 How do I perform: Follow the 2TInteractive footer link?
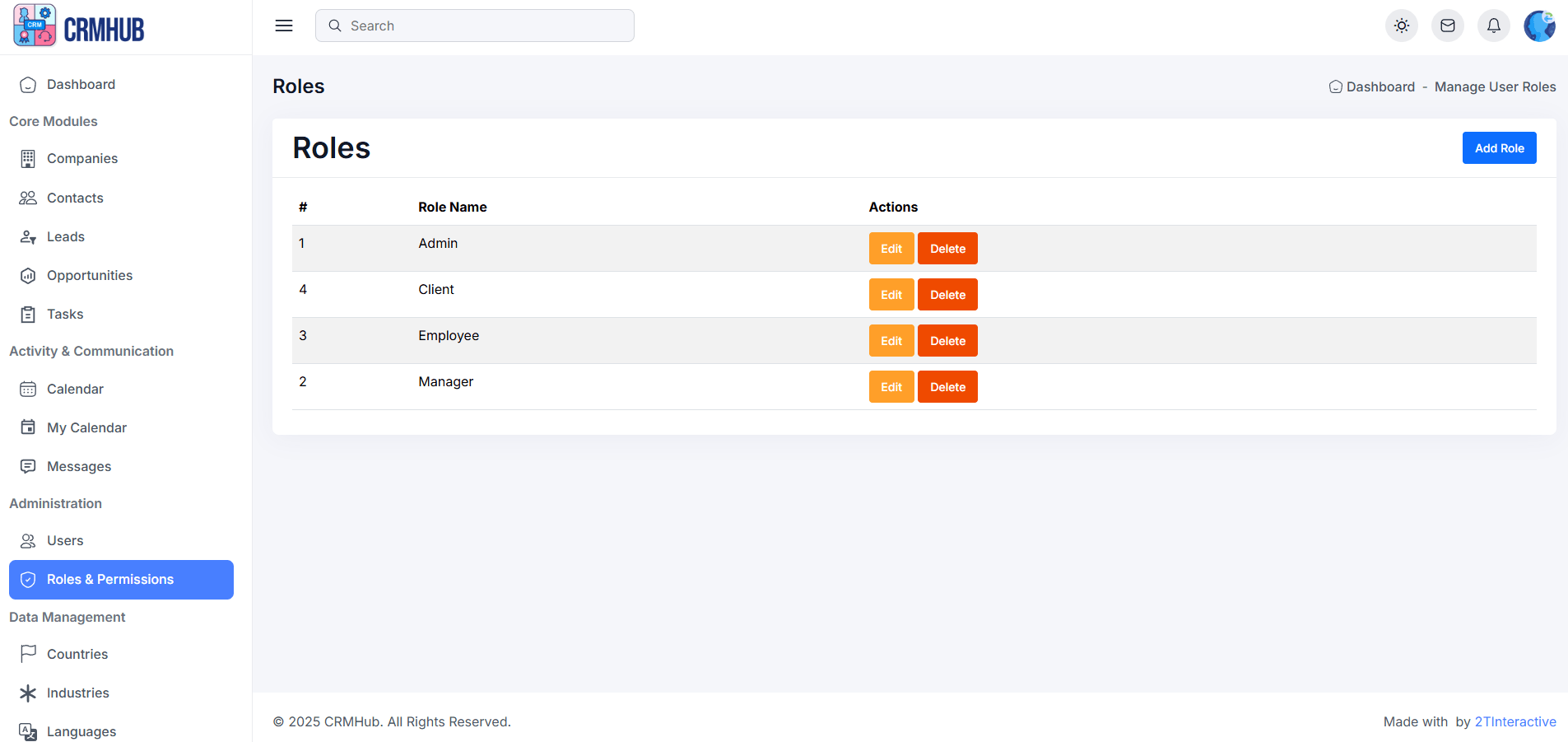(1514, 722)
